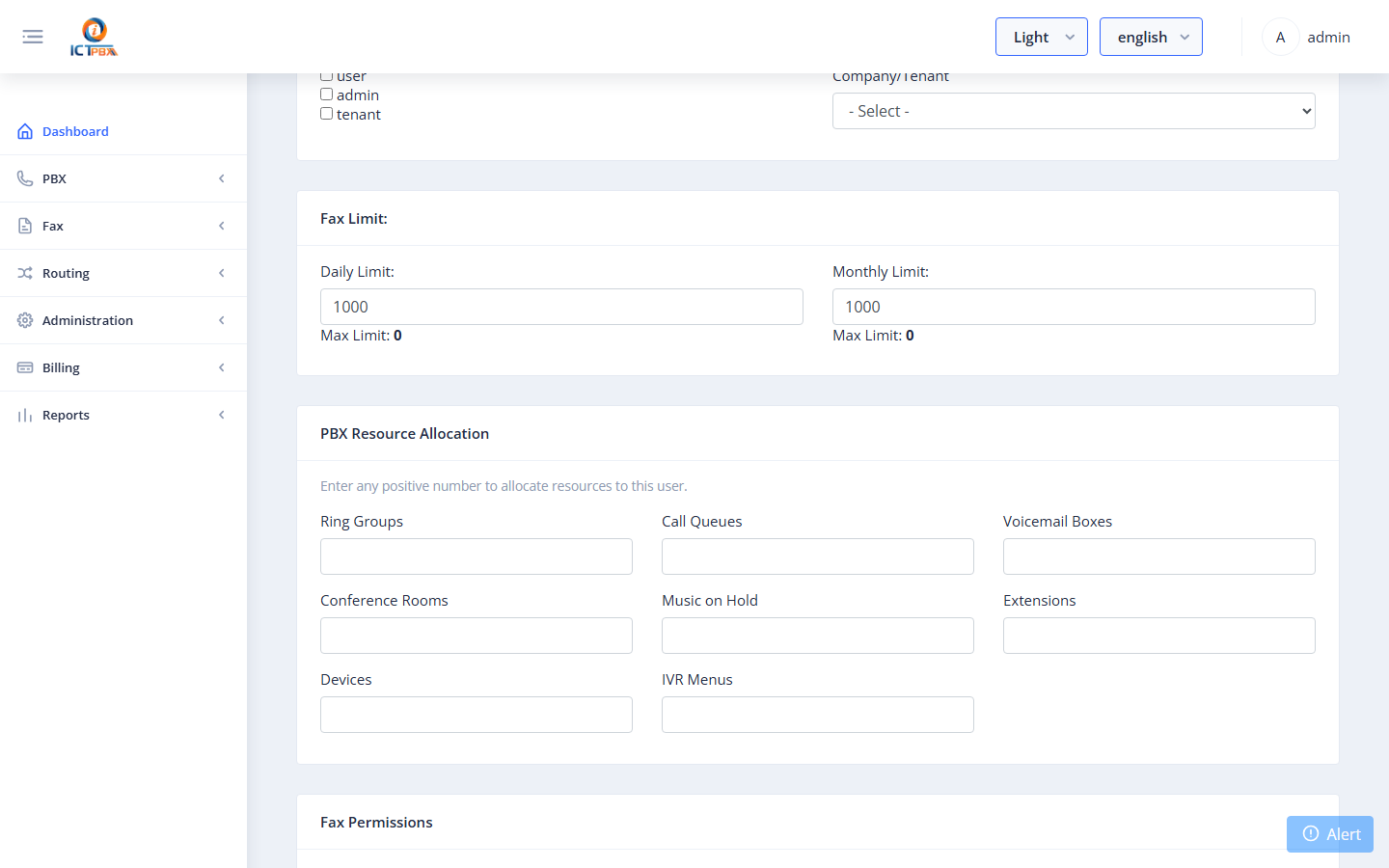Image resolution: width=1389 pixels, height=868 pixels.
Task: Open the Company/Tenant select dropdown
Action: (x=1074, y=111)
